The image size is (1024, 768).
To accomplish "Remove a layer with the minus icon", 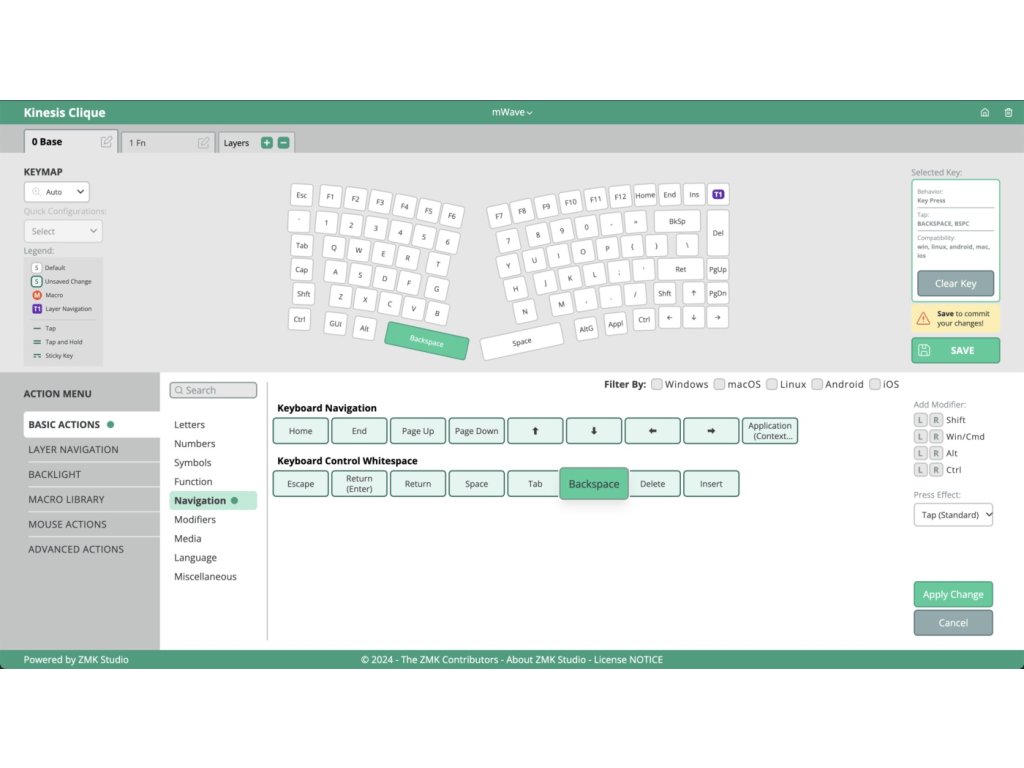I will [x=284, y=143].
